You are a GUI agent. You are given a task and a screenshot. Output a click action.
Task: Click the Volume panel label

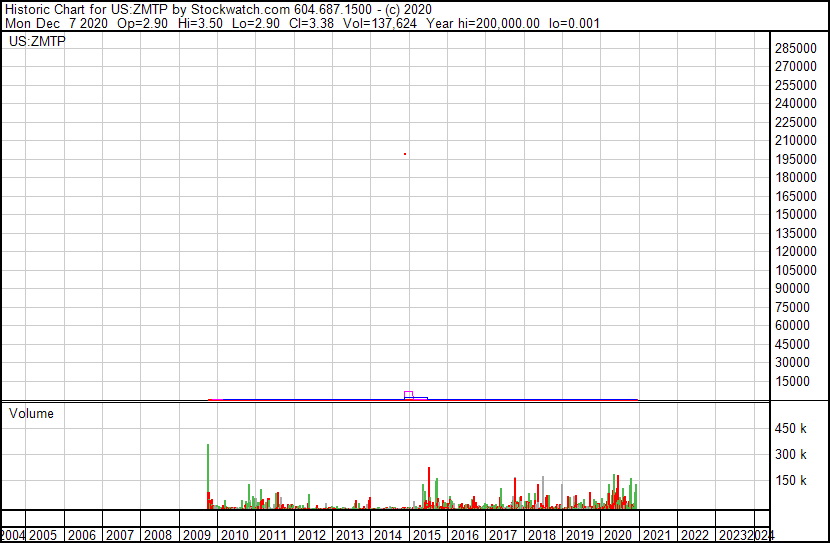(31, 413)
